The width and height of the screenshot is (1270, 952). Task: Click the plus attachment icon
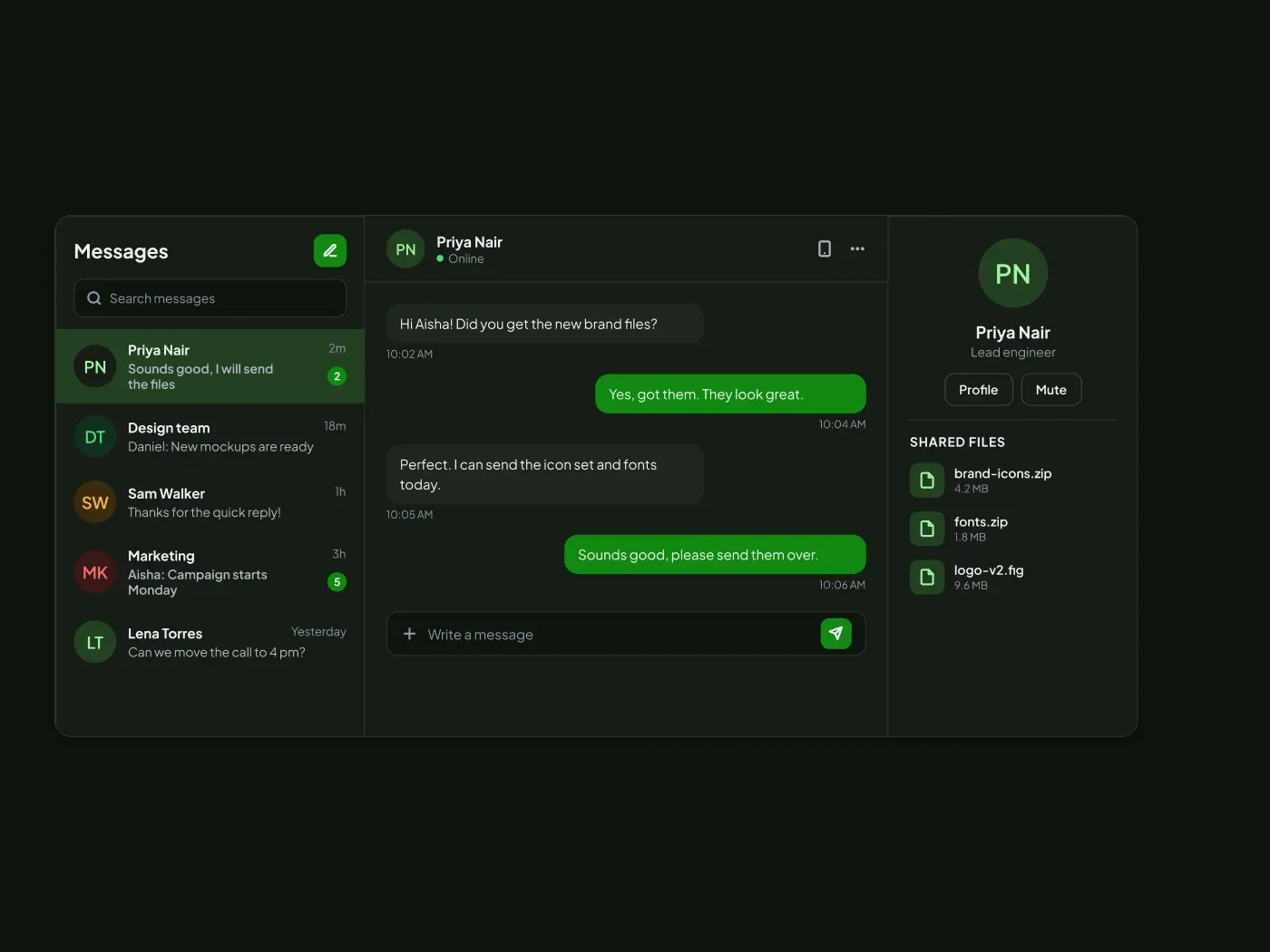pyautogui.click(x=409, y=634)
